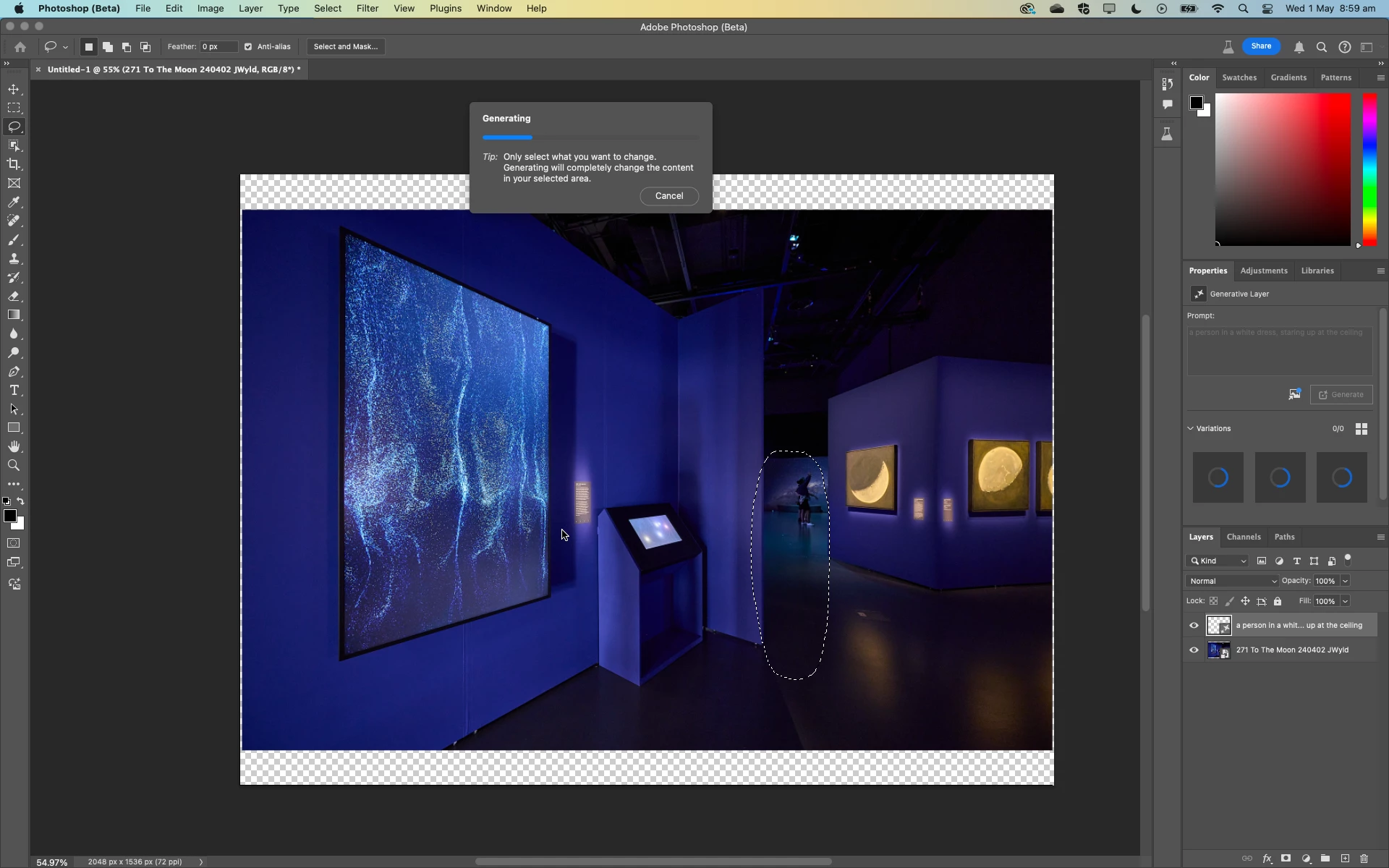Hide the generative layer using eye icon
Screen dimensions: 1389x868
point(1194,626)
